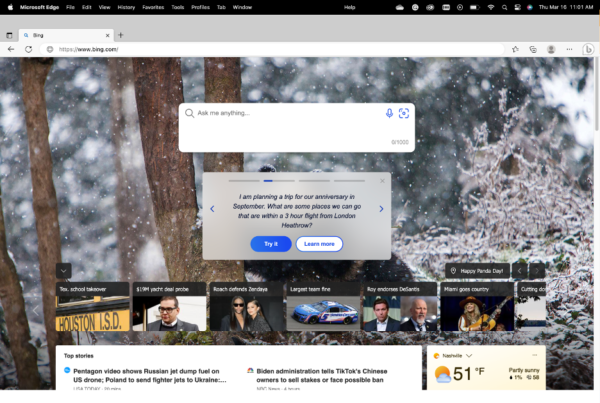
Task: Open the Help menu
Action: (x=349, y=7)
